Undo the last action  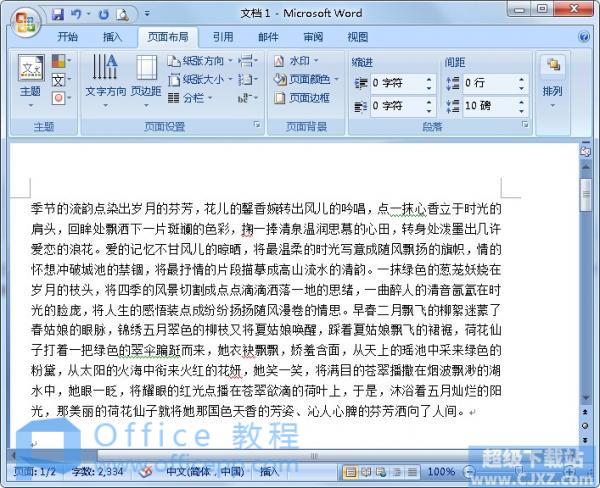(x=76, y=15)
